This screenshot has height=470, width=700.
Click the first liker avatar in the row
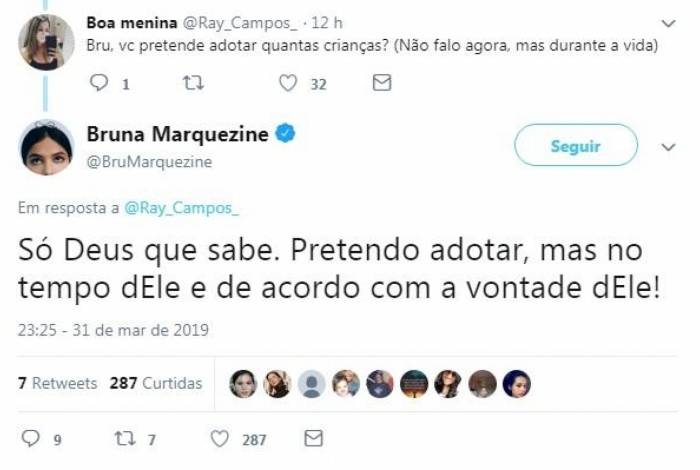(x=242, y=384)
